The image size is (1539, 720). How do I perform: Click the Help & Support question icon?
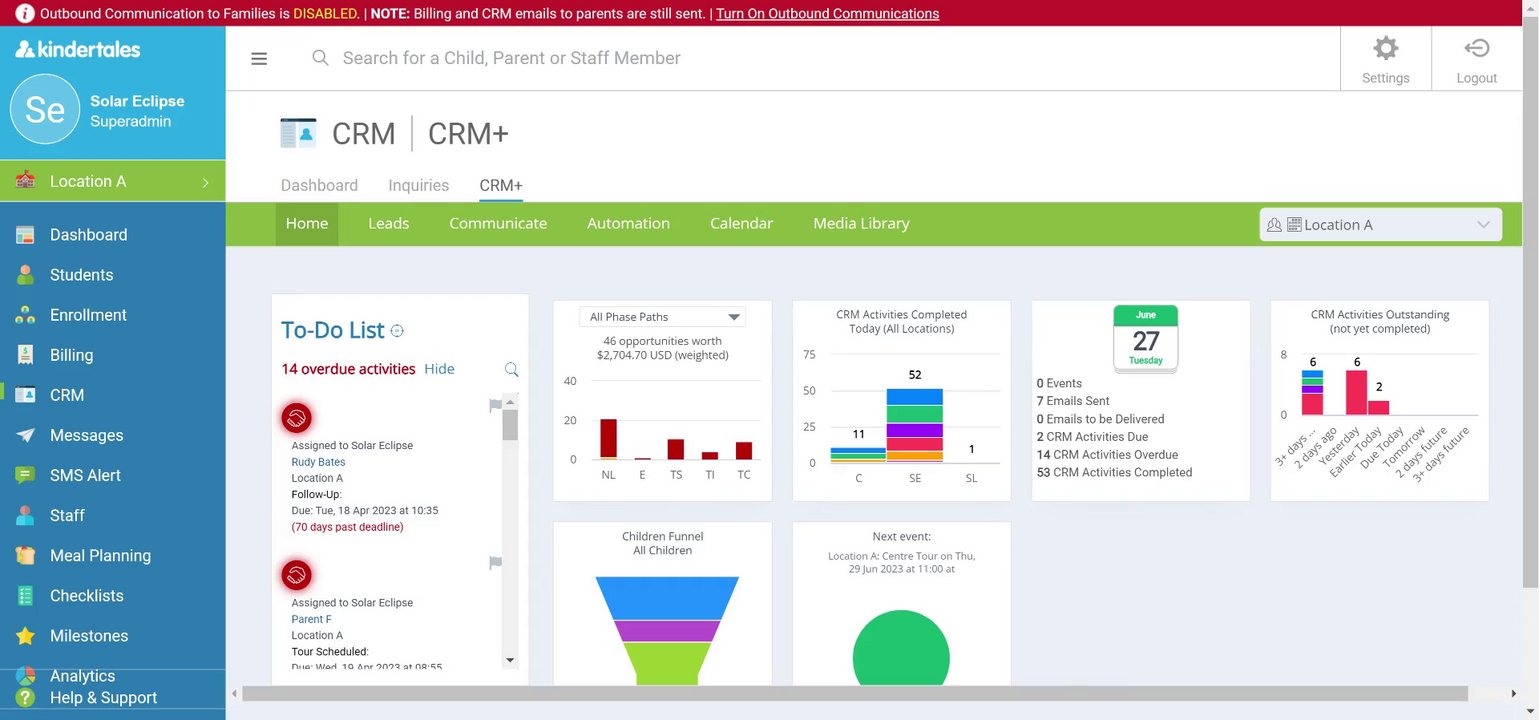[26, 698]
